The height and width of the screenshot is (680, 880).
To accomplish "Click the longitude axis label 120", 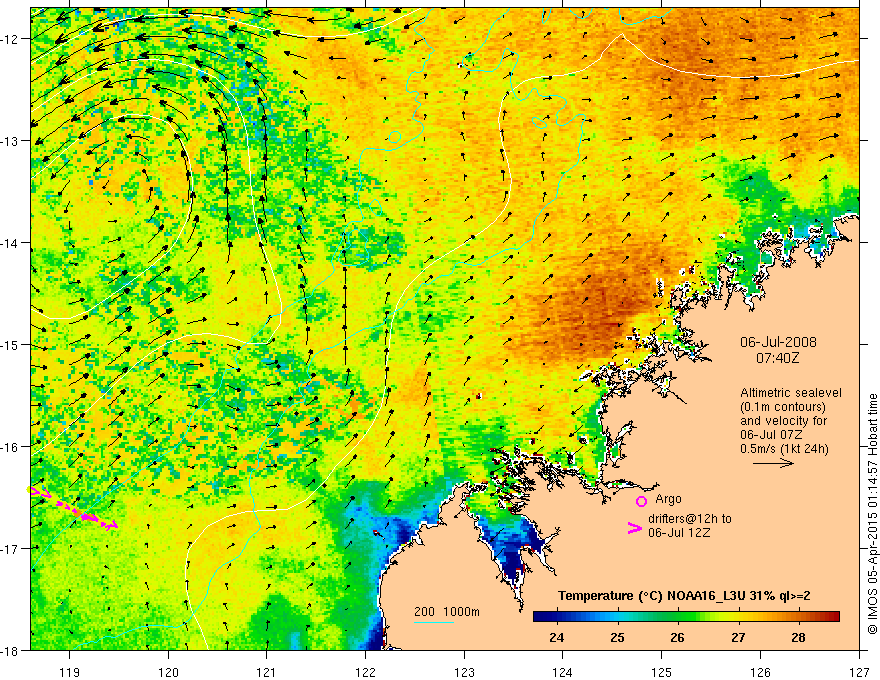I will point(168,672).
